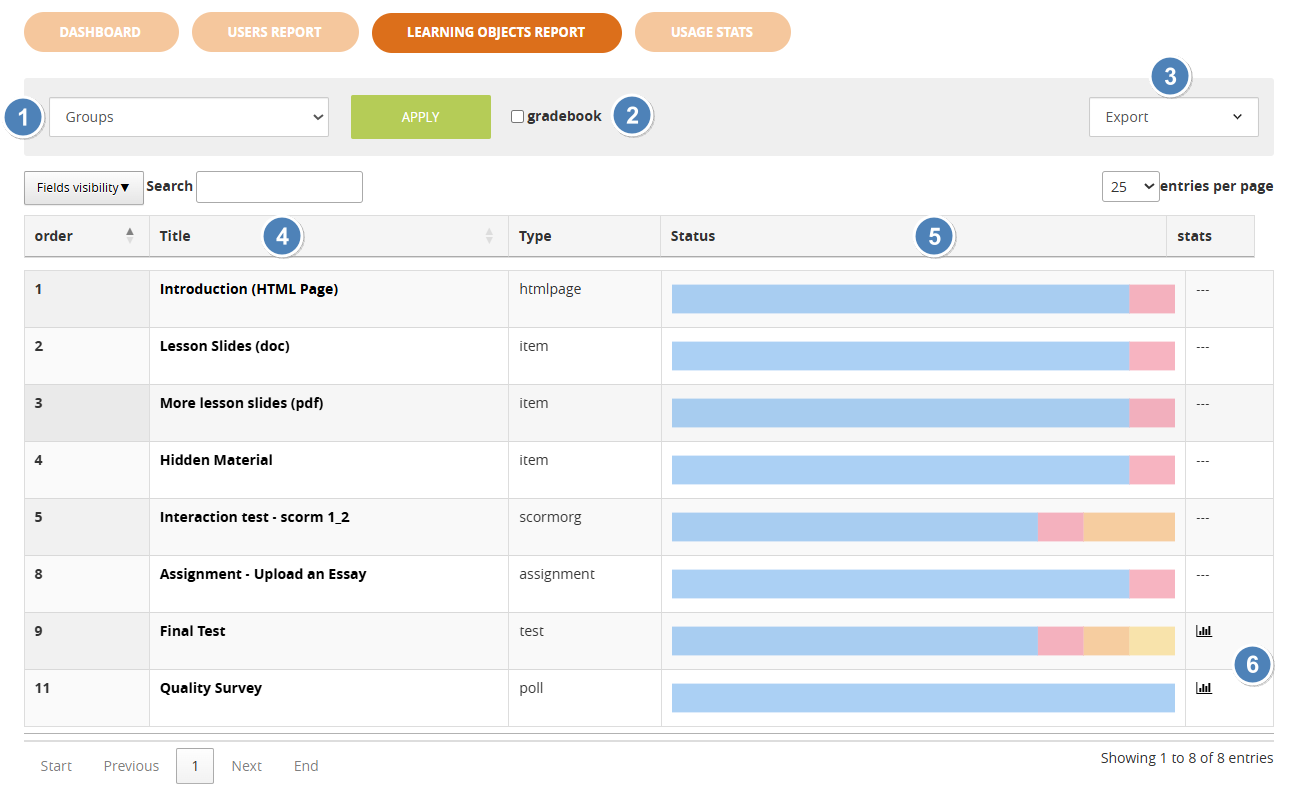Click the order column sort arrows

(129, 236)
